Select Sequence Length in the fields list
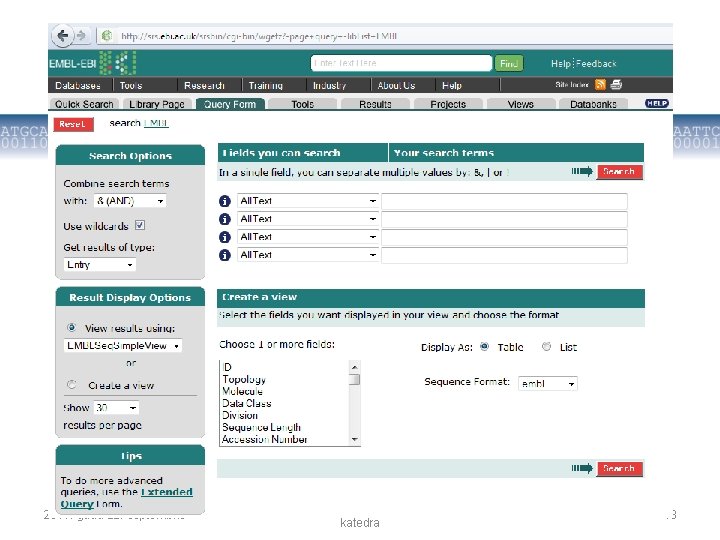720x540 pixels. [261, 428]
